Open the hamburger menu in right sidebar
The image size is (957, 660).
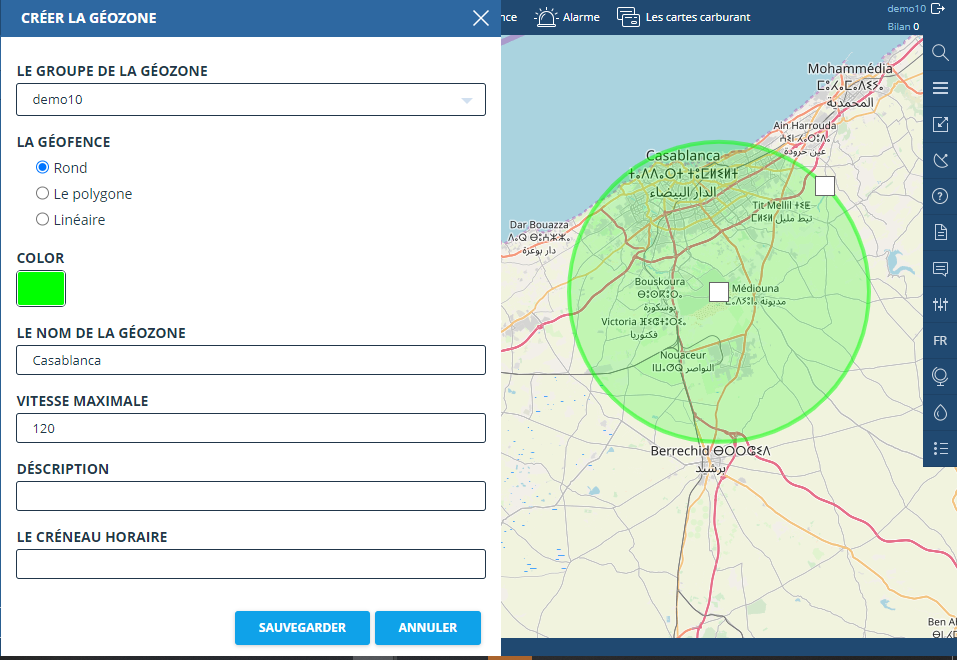coord(940,88)
